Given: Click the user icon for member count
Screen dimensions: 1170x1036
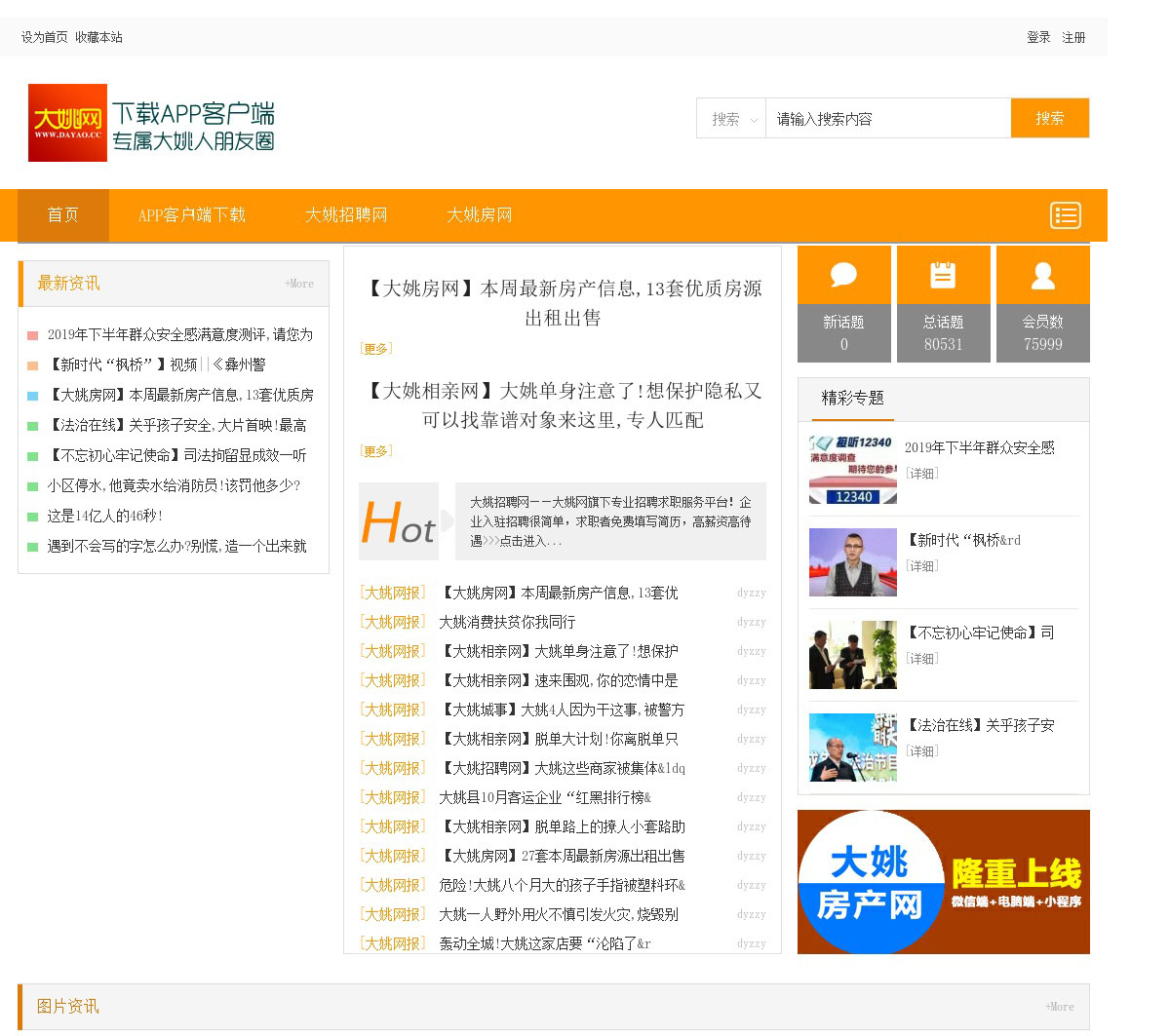Looking at the screenshot, I should tap(1042, 276).
